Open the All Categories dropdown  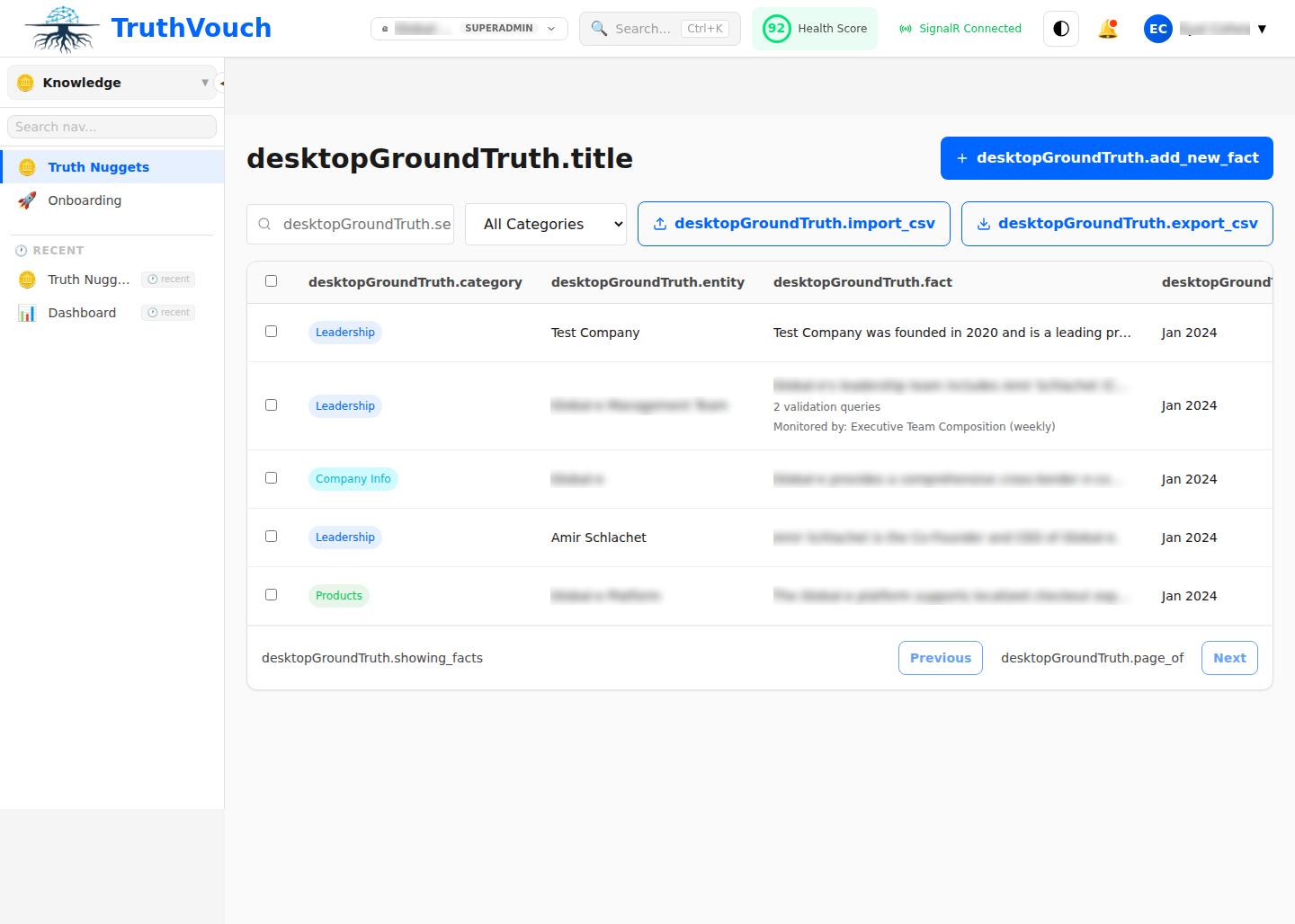pos(545,223)
